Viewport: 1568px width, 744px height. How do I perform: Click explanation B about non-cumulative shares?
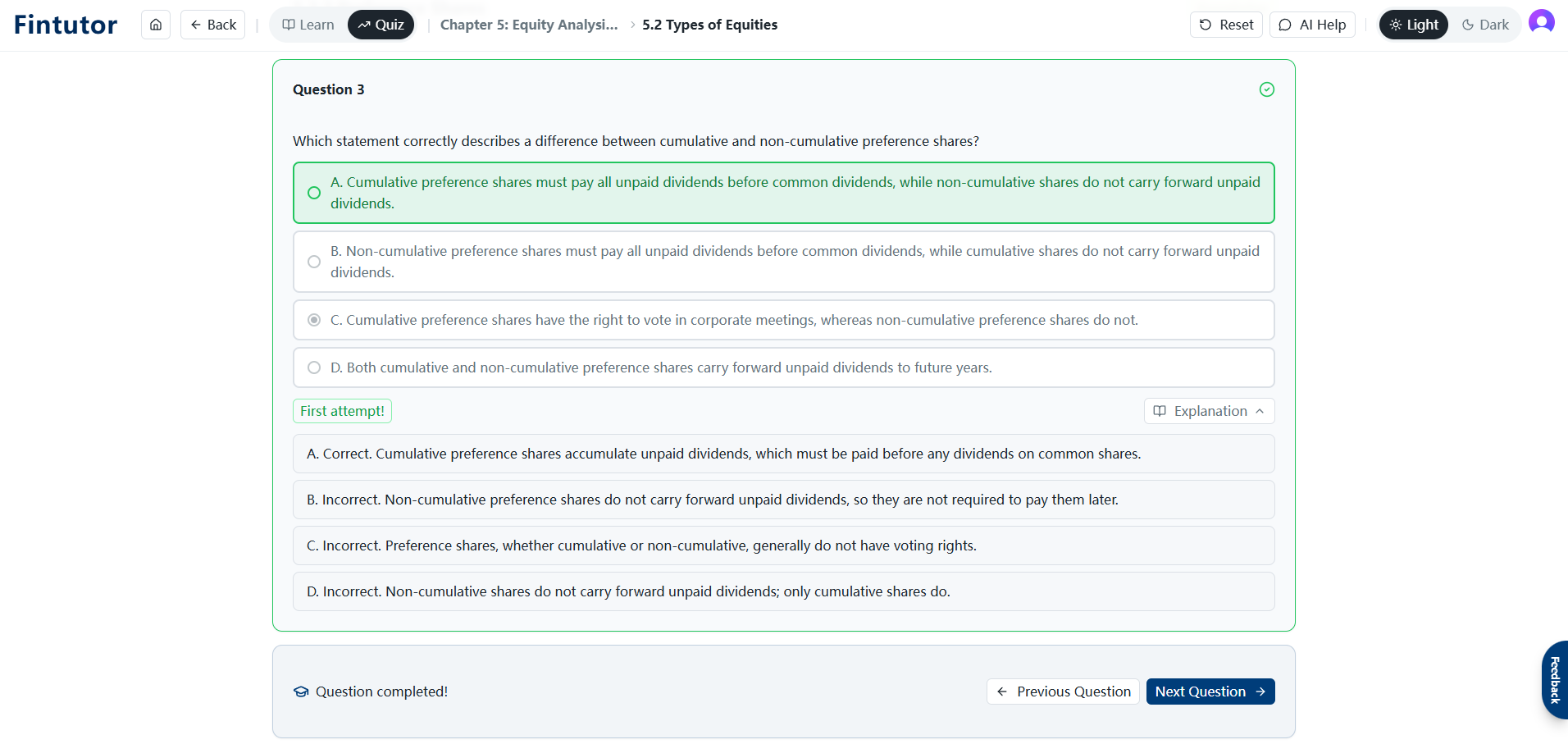coord(784,500)
